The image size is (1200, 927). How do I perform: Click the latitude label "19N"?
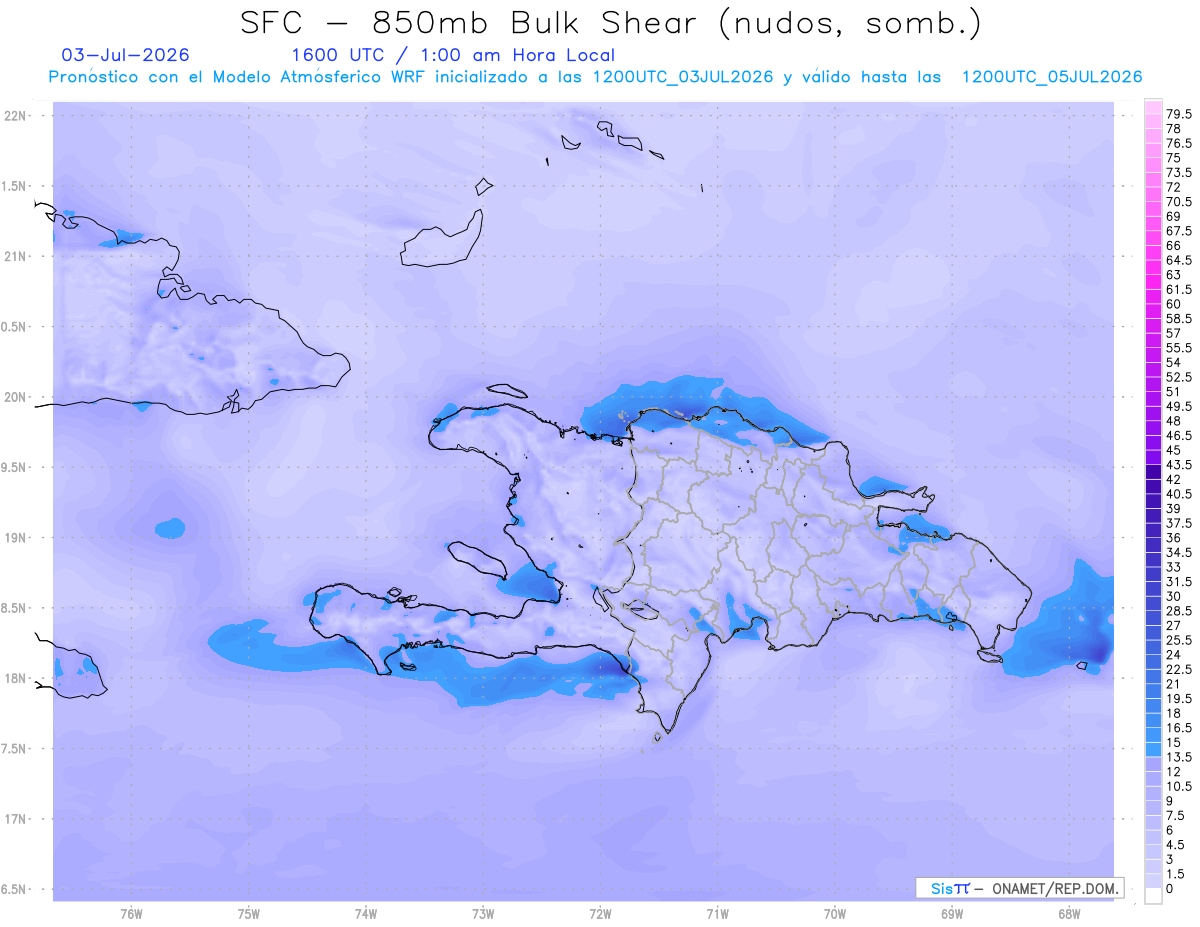(15, 537)
